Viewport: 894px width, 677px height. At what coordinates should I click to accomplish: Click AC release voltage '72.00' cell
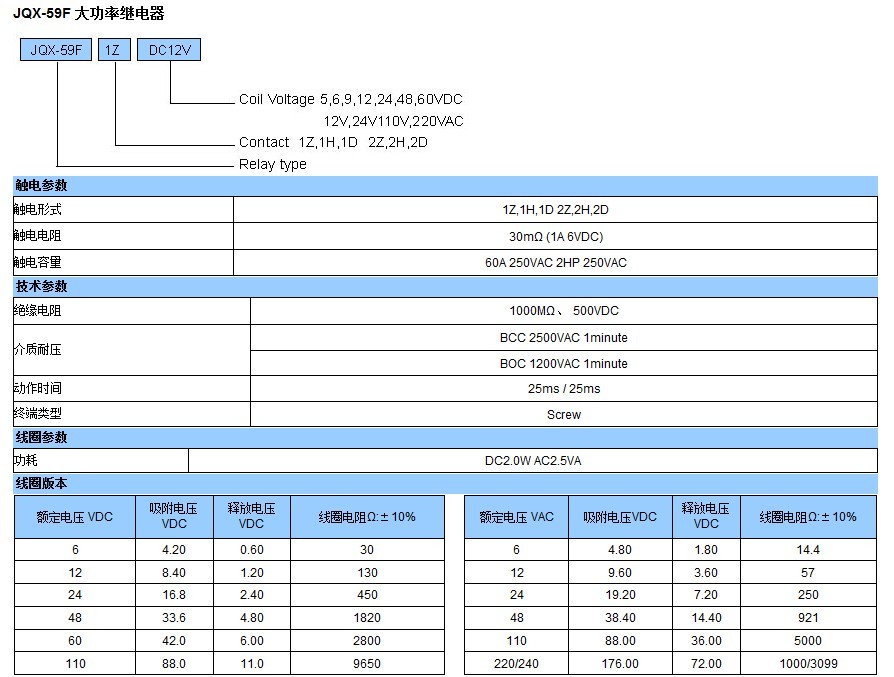706,663
